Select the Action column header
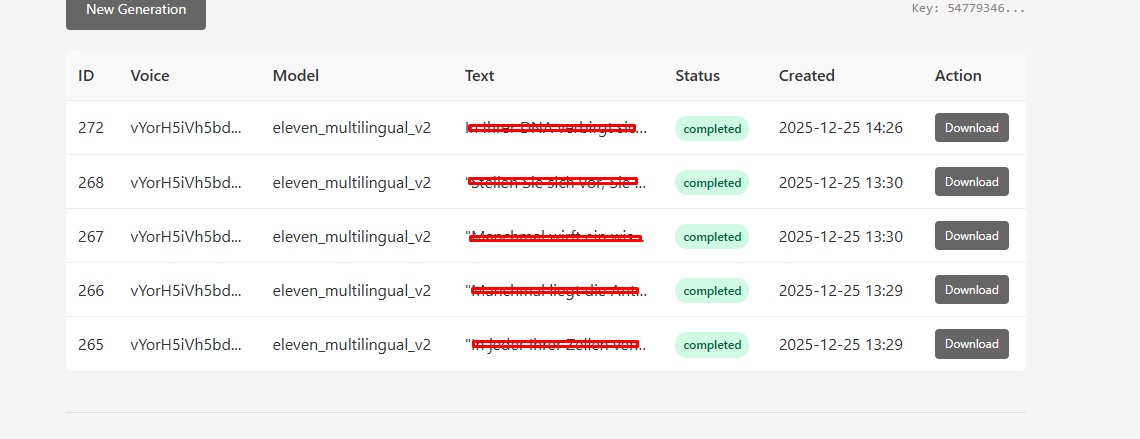The height and width of the screenshot is (439, 1140). 958,76
